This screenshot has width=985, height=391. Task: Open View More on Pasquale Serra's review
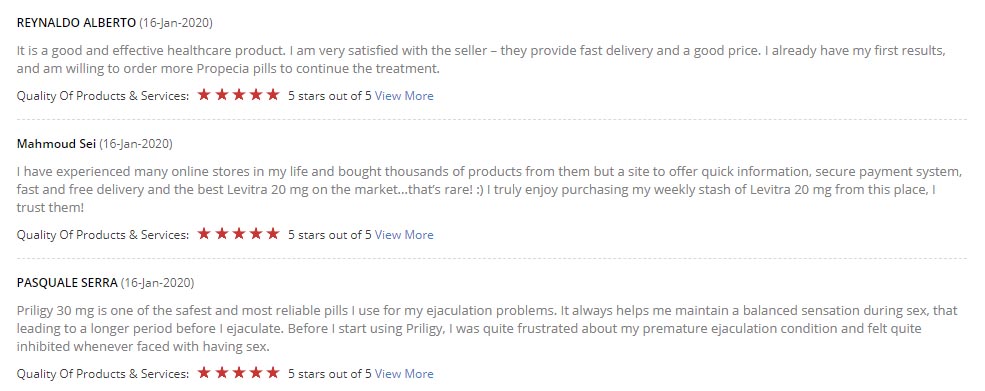coord(404,373)
